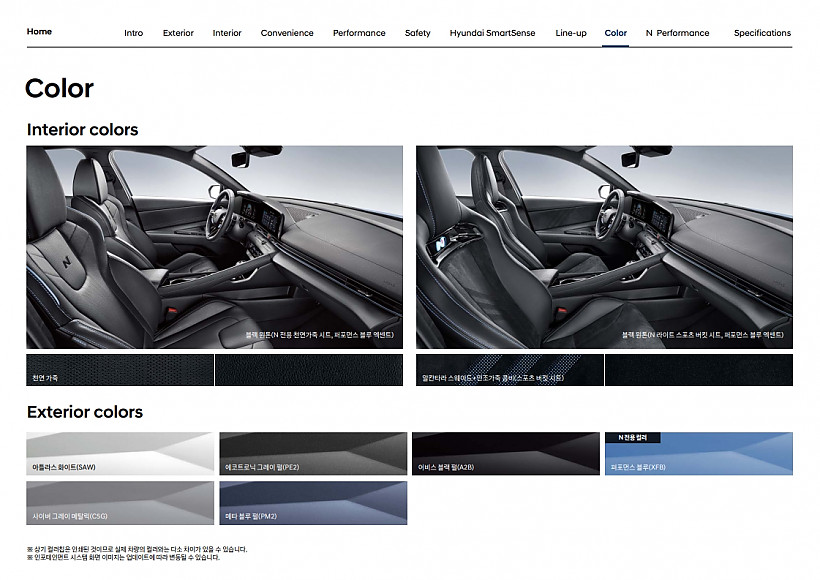Image resolution: width=820 pixels, height=580 pixels.
Task: Click the right photo caption '블랙 원톤(N 라이트 스포츠 버킷 시트...)'
Action: point(702,335)
